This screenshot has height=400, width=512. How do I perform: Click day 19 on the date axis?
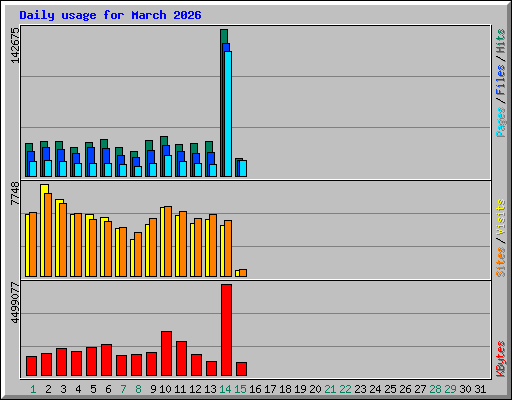point(300,389)
